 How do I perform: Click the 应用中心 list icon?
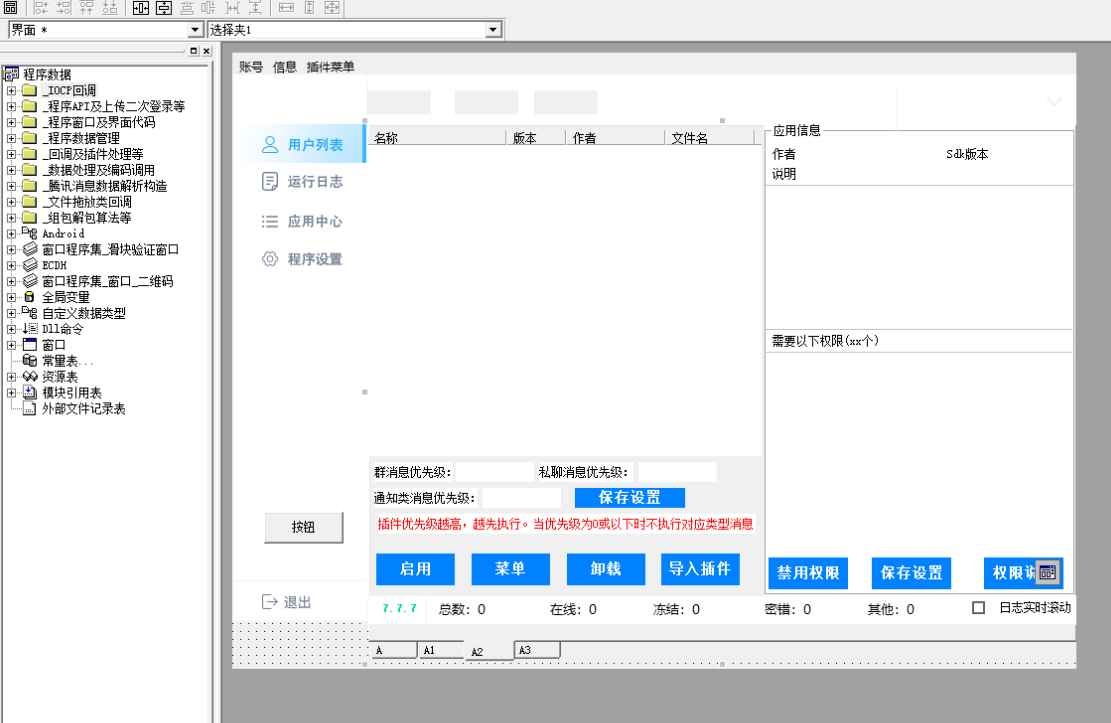[x=268, y=221]
